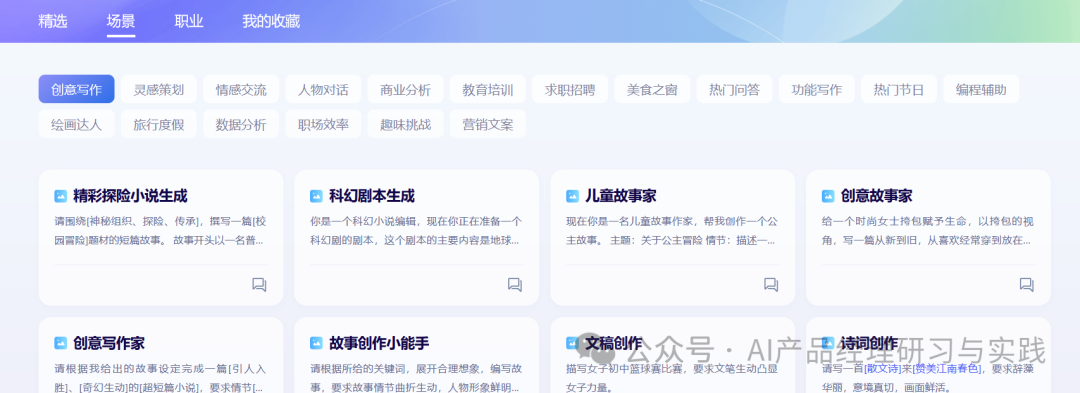Select the 商业分析 category chip

point(406,89)
